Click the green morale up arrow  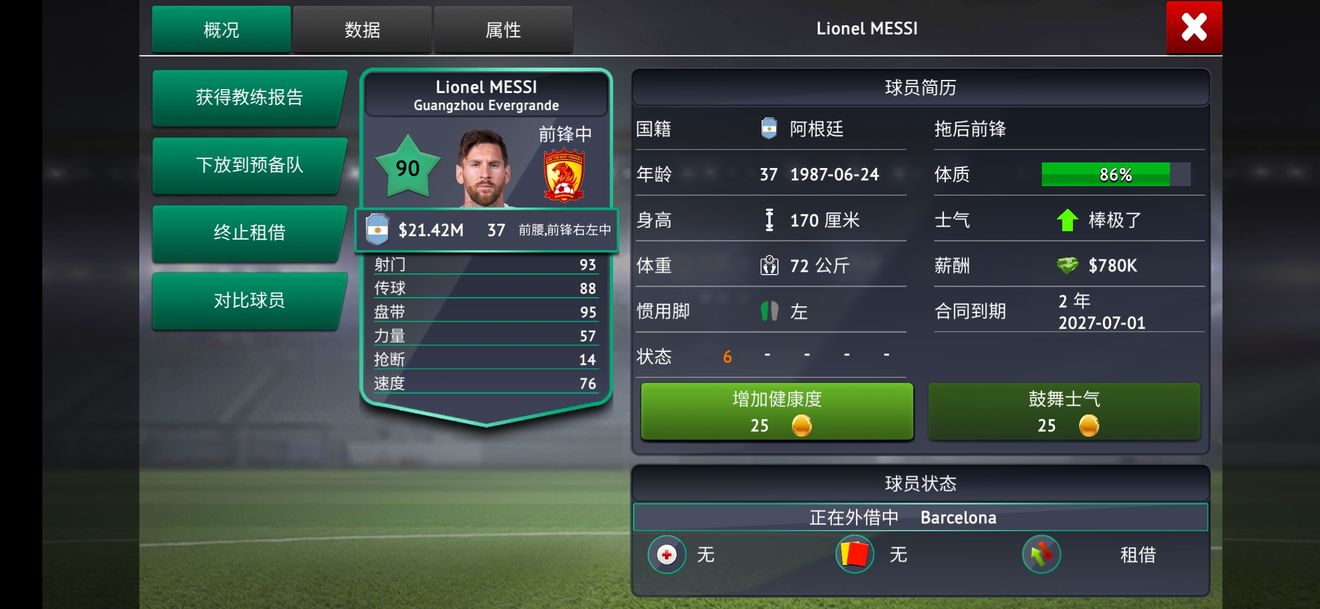[1067, 220]
